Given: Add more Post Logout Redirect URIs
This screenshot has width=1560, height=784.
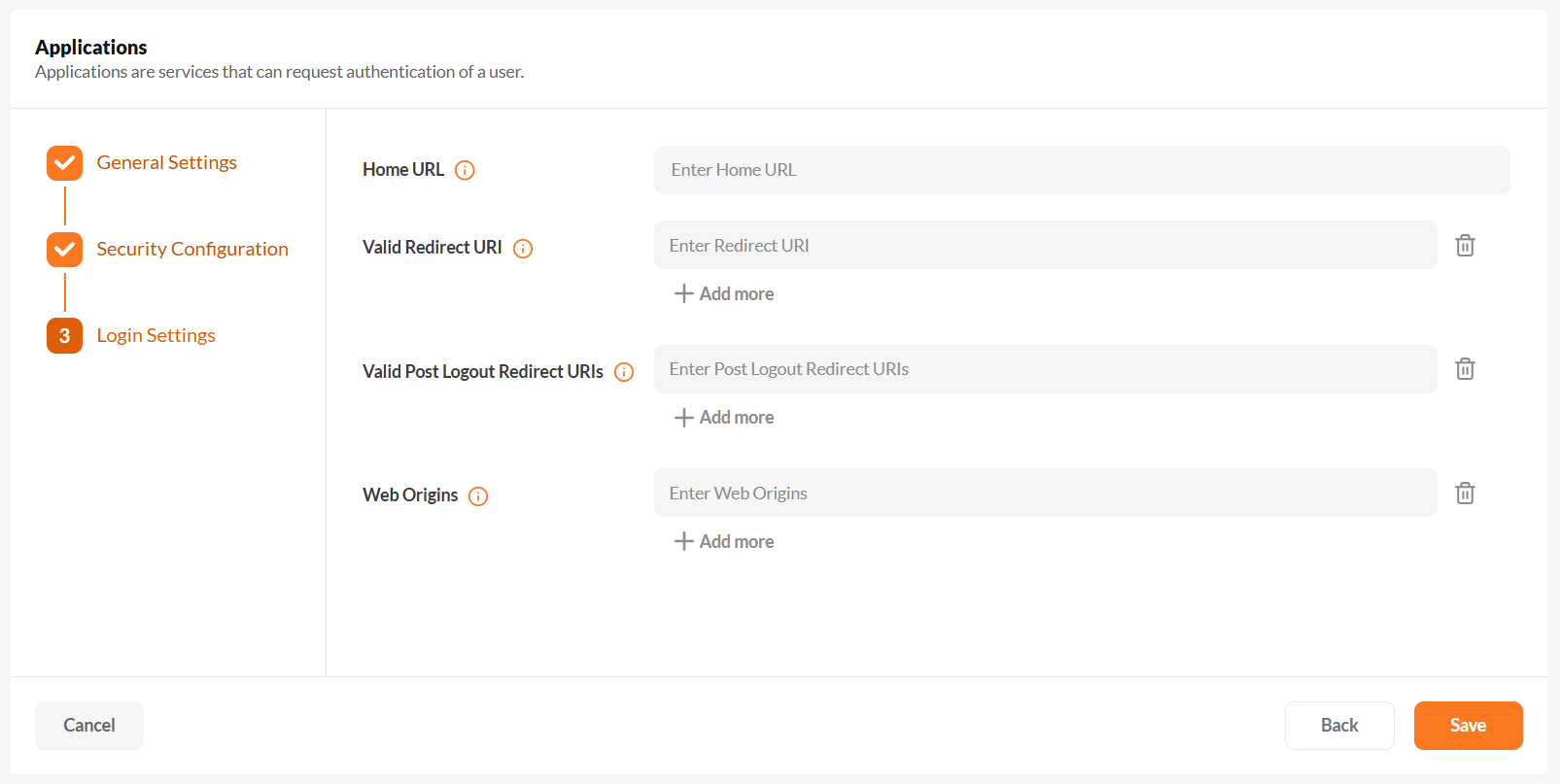Looking at the screenshot, I should (724, 418).
